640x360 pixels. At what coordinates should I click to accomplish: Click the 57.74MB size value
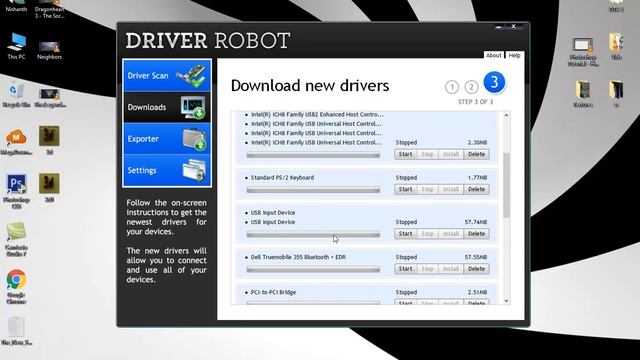point(476,222)
